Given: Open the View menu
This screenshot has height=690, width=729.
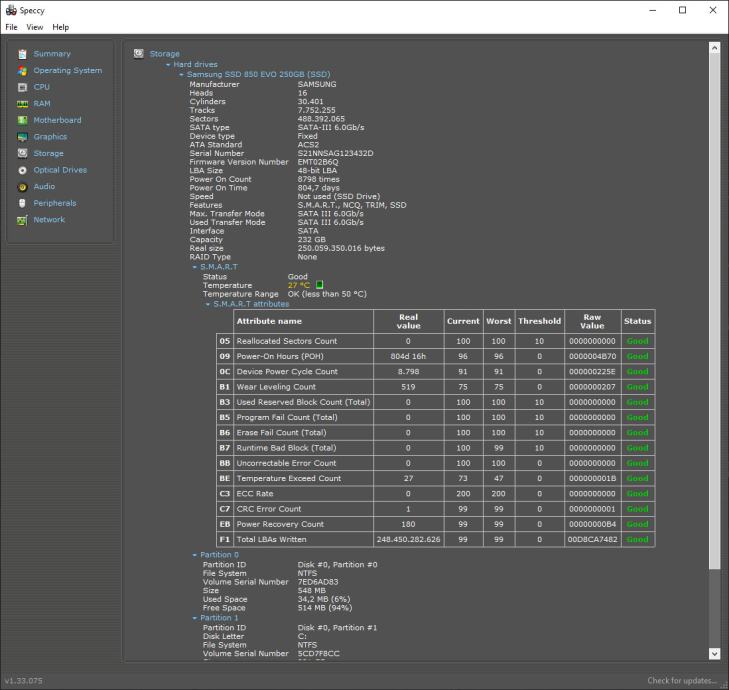Looking at the screenshot, I should (x=35, y=27).
